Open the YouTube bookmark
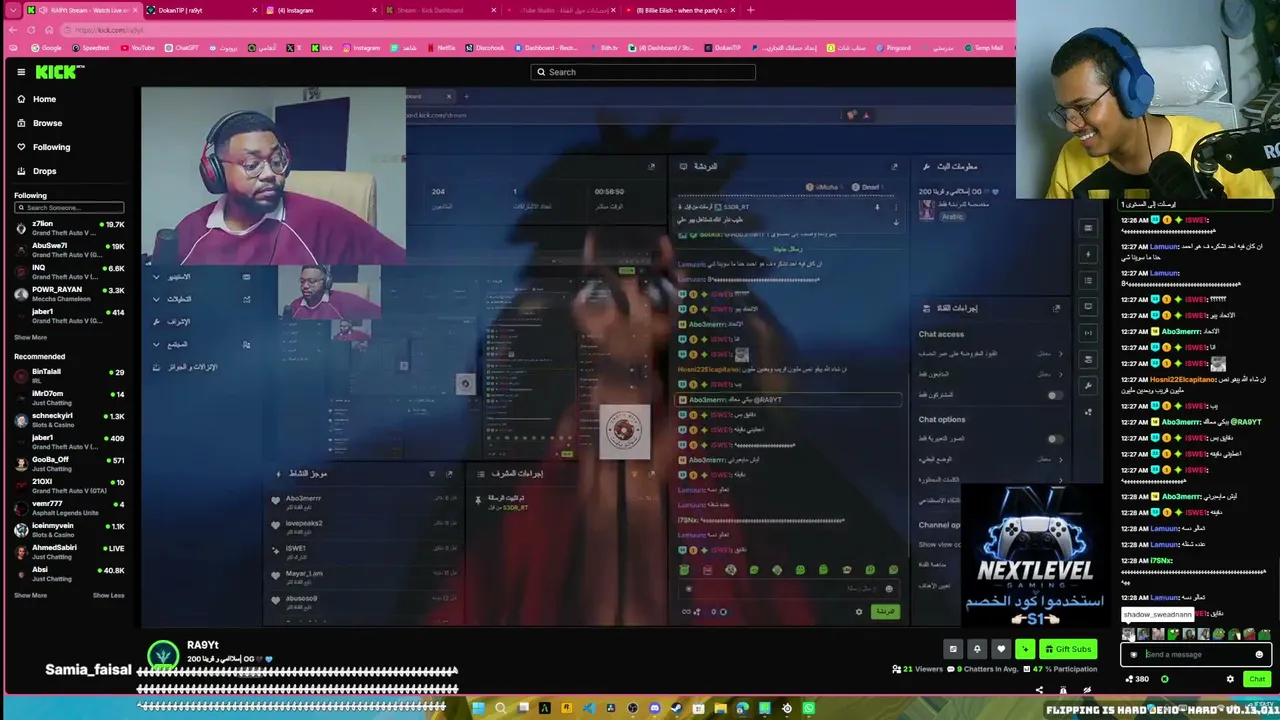This screenshot has height=720, width=1280. 137,48
